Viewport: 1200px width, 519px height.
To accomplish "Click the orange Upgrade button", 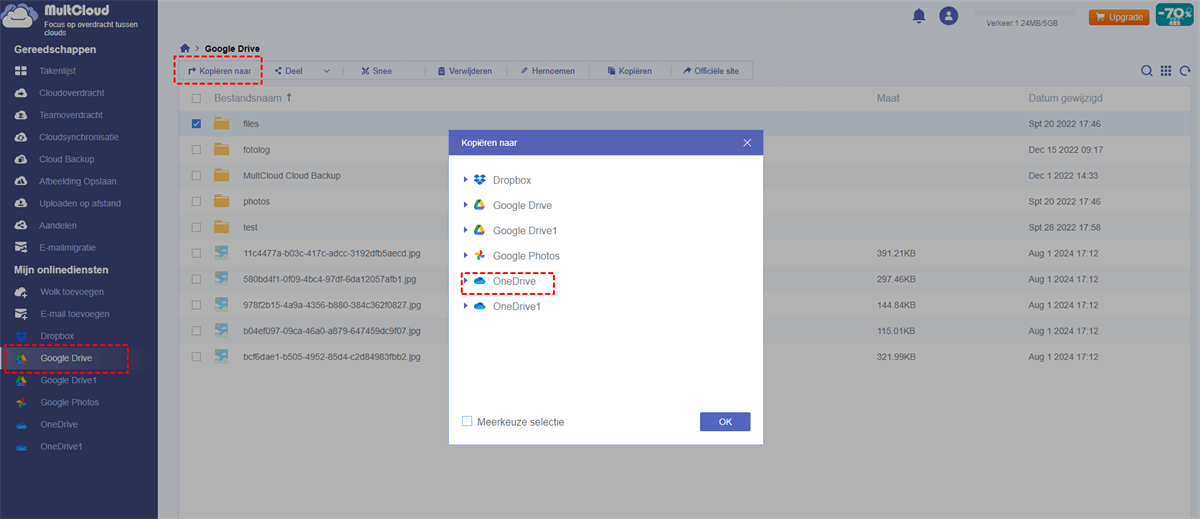I will (1119, 17).
